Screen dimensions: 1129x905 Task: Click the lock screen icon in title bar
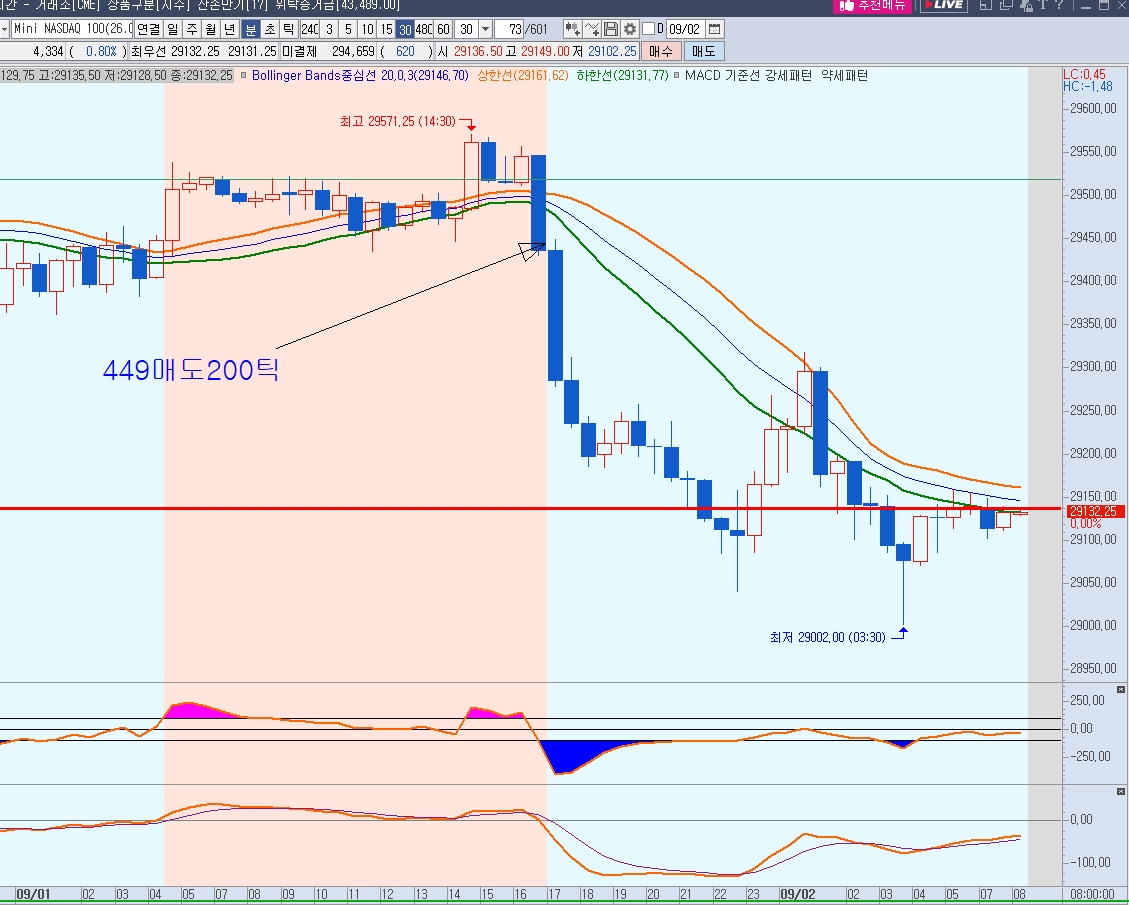[1026, 5]
